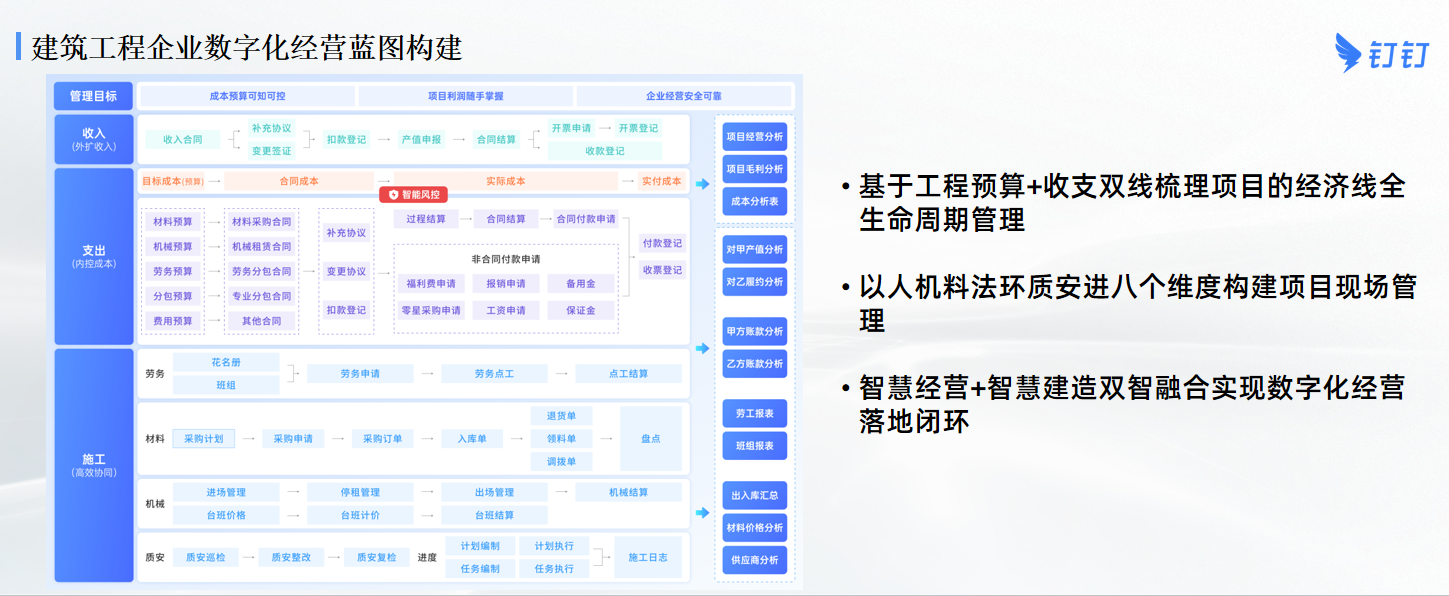Select the 采购计划 box
Screen dimensions: 1449x596
[204, 439]
